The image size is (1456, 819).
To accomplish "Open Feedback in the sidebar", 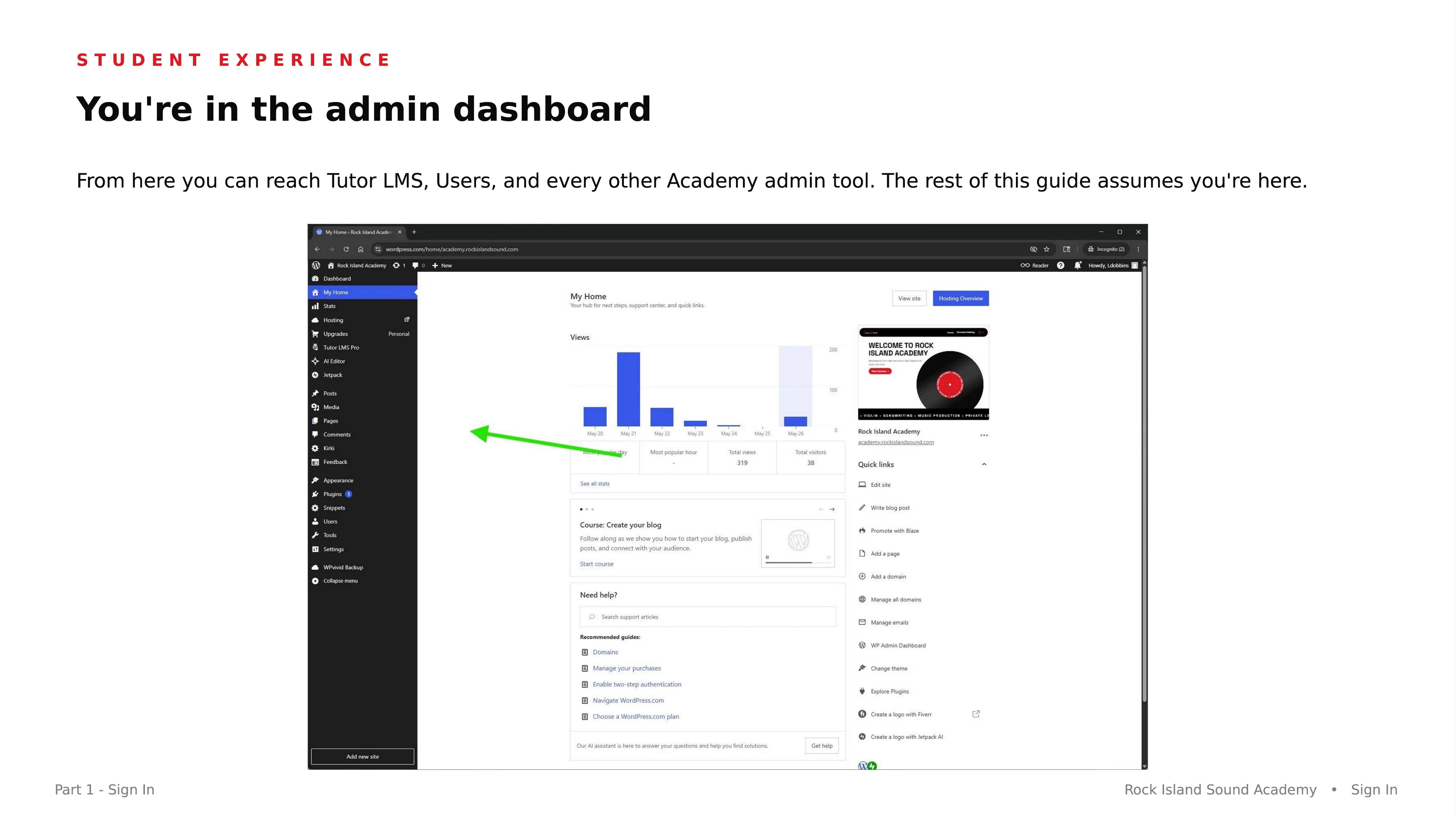I will (363, 462).
